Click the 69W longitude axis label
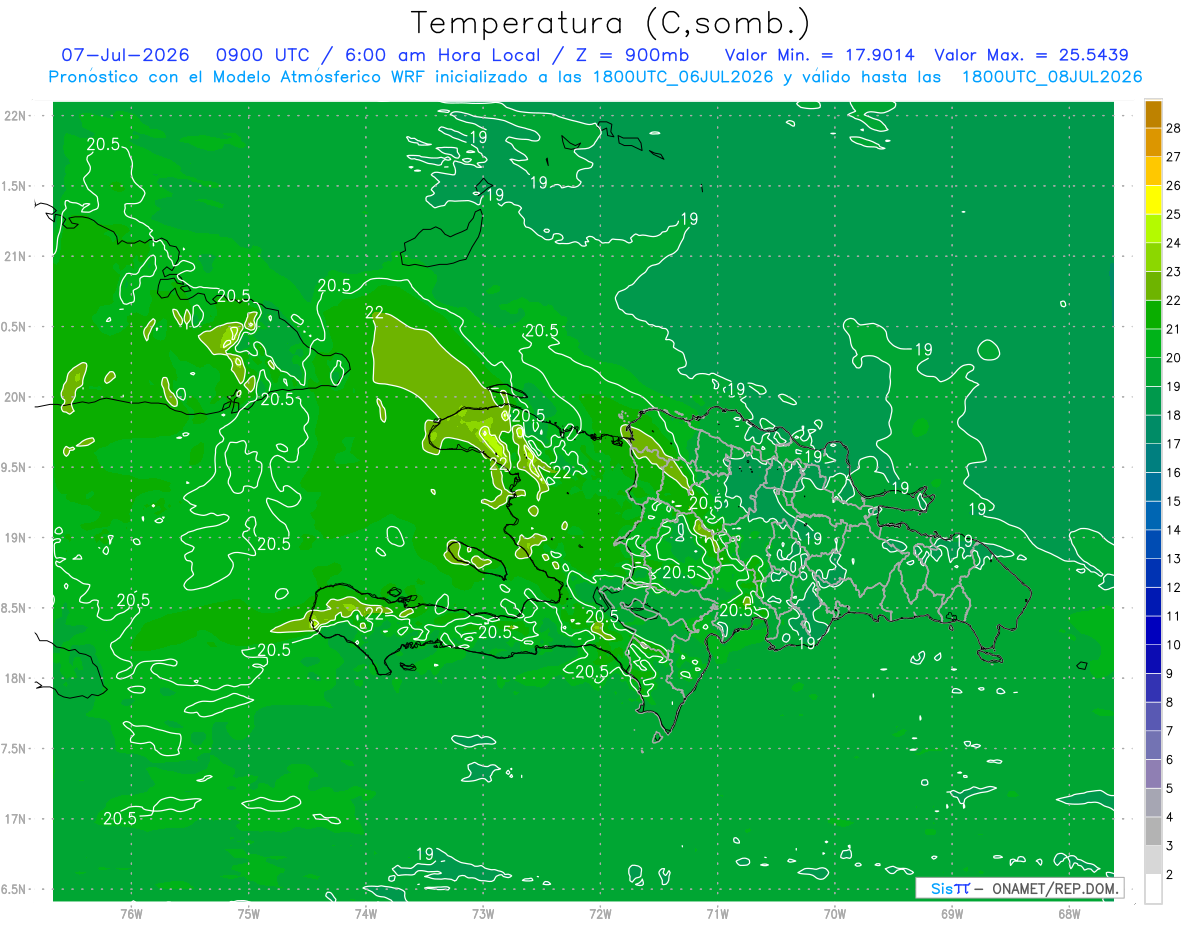This screenshot has height=927, width=1200. pyautogui.click(x=952, y=913)
